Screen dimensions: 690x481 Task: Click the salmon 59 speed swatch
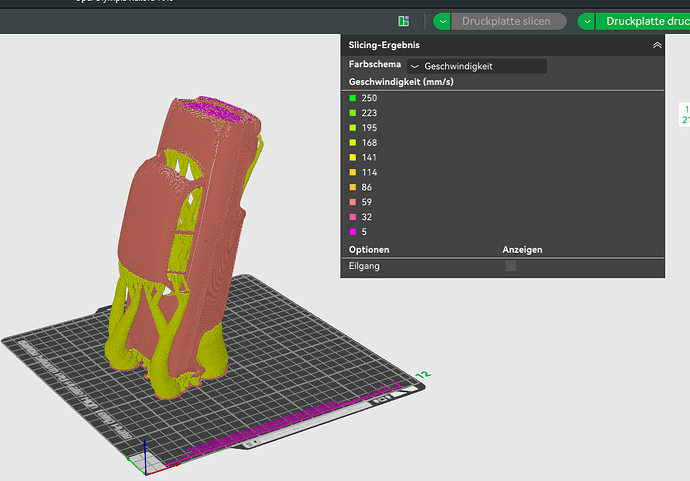point(352,202)
